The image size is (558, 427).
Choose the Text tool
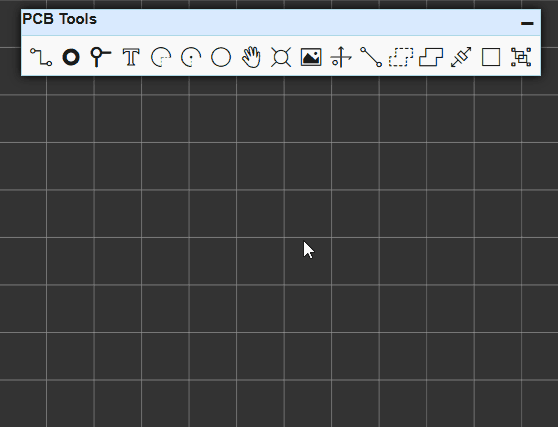(131, 57)
